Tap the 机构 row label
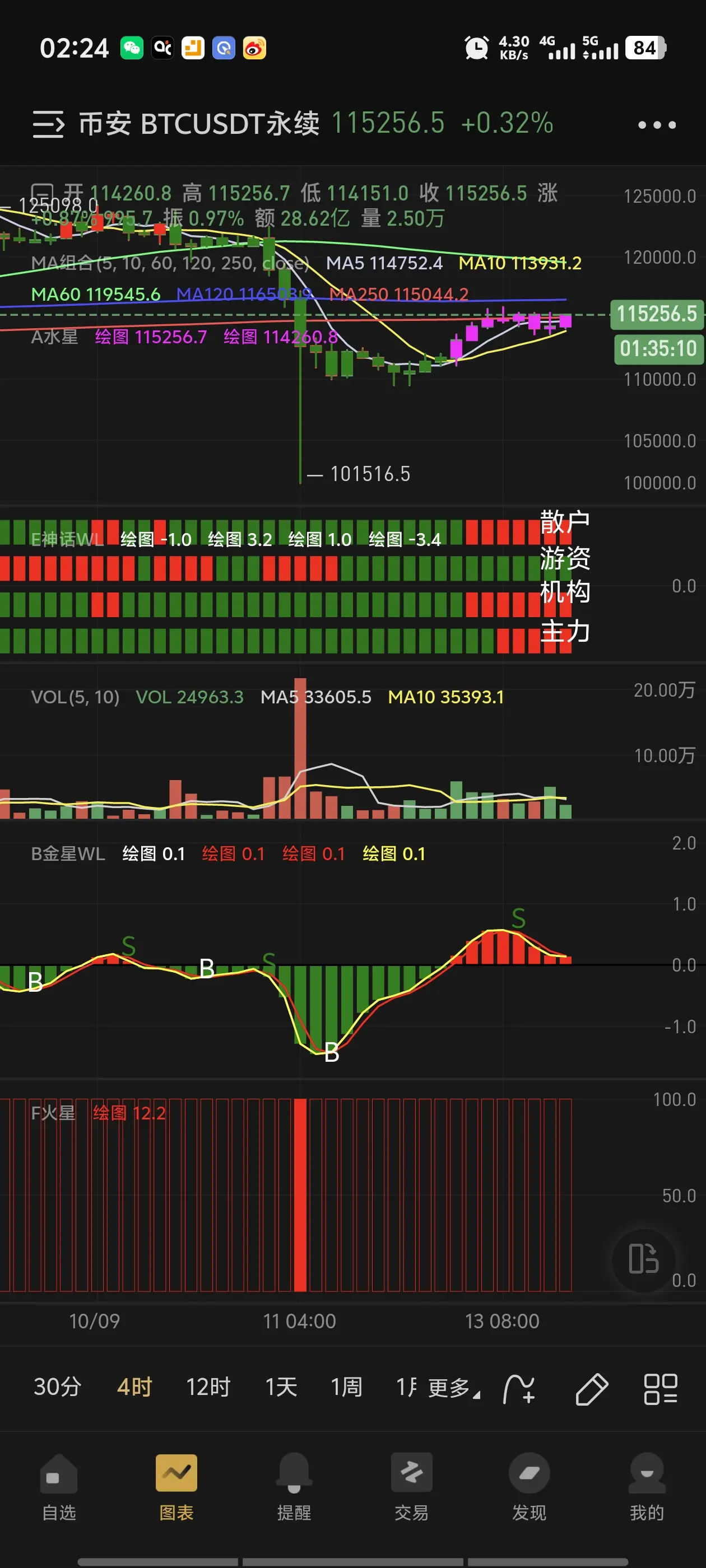706x1568 pixels. pos(565,592)
